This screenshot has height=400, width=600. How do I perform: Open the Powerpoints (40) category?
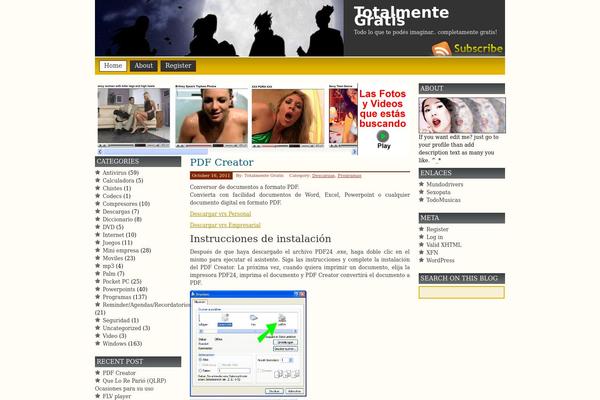click(125, 289)
